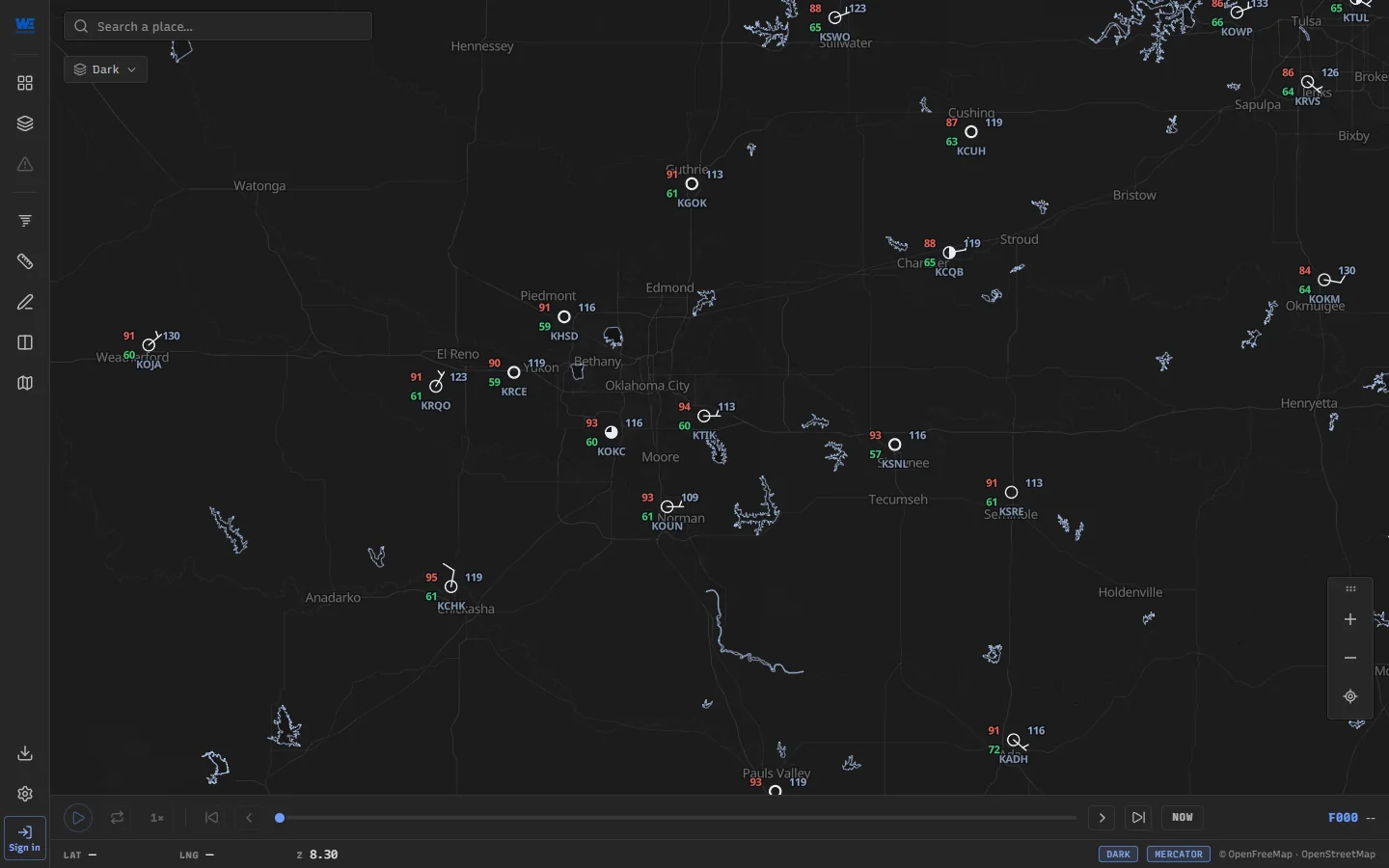This screenshot has width=1389, height=868.
Task: Zoom out with the minus button
Action: click(x=1351, y=658)
